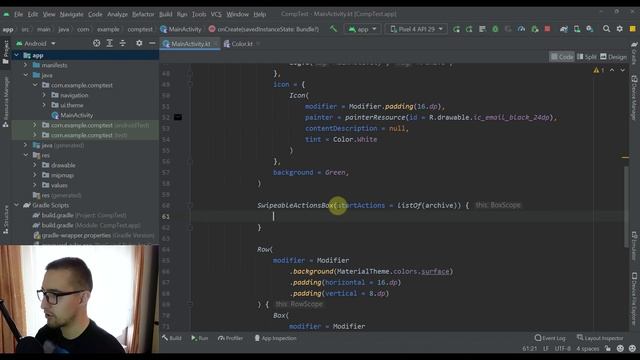
Task: Click UTF-8 encoding in status bar
Action: click(x=562, y=349)
